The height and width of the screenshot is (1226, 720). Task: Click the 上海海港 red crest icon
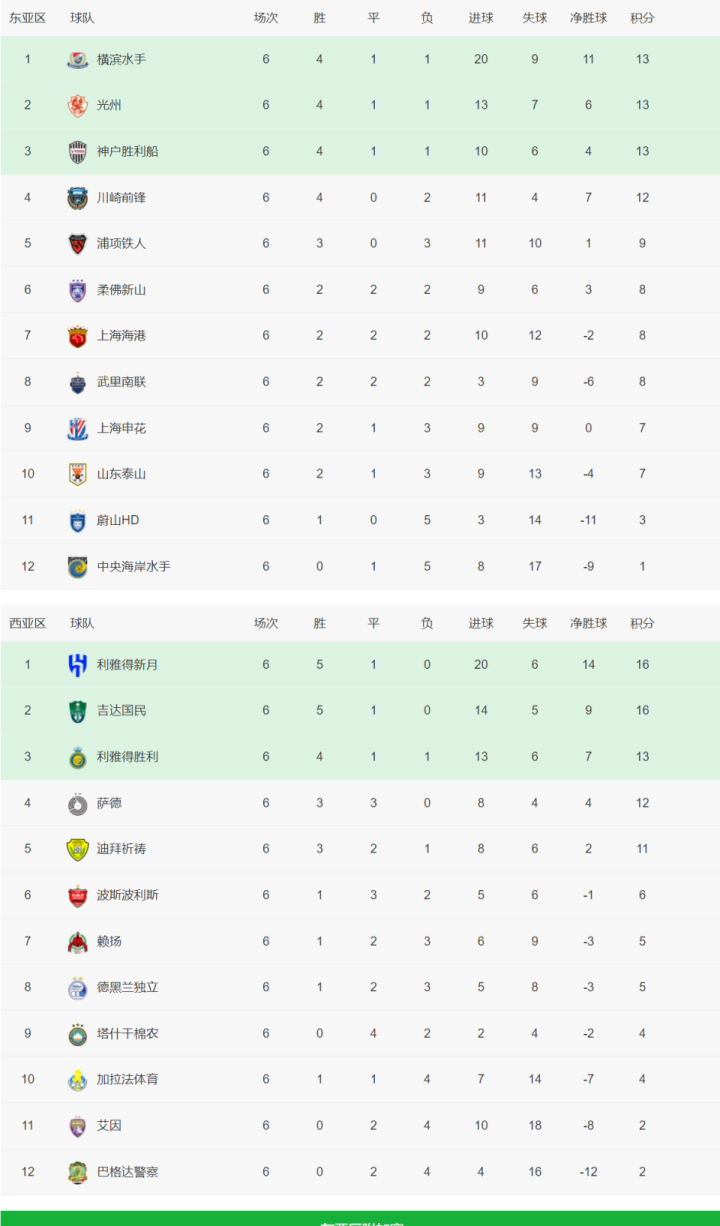click(78, 336)
